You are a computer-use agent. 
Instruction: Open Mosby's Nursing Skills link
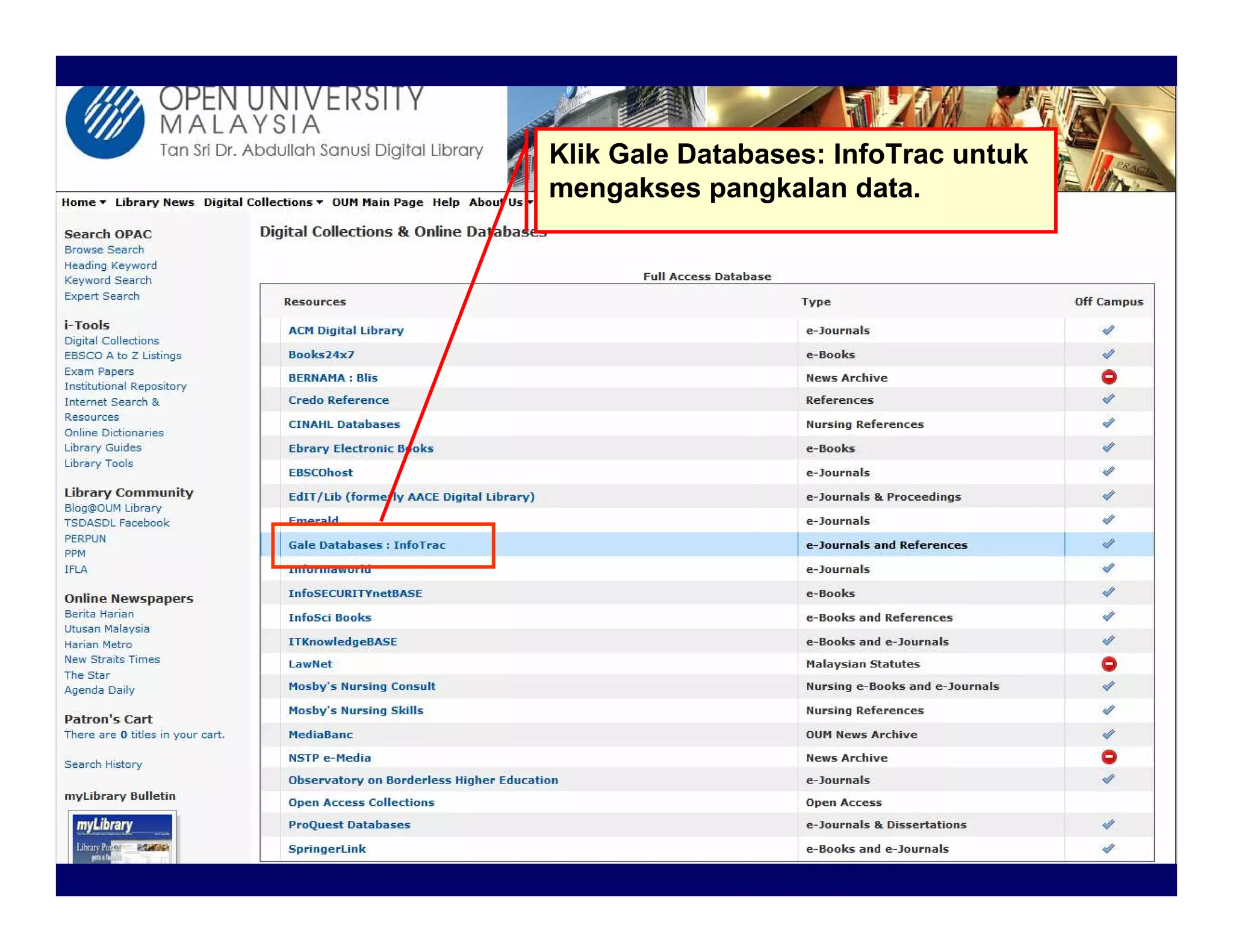(355, 710)
